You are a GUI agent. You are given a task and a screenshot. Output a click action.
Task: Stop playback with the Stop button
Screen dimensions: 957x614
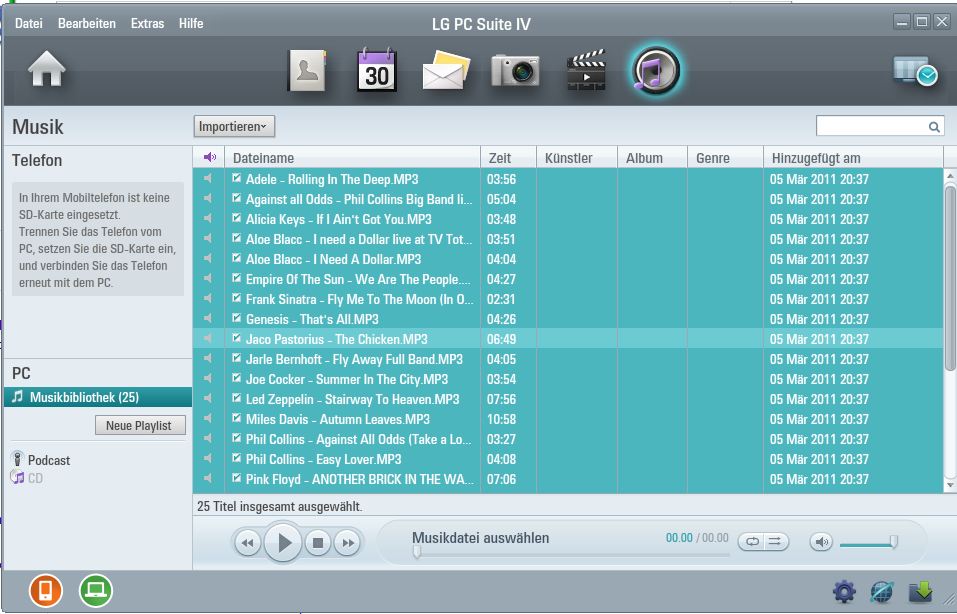(x=318, y=543)
